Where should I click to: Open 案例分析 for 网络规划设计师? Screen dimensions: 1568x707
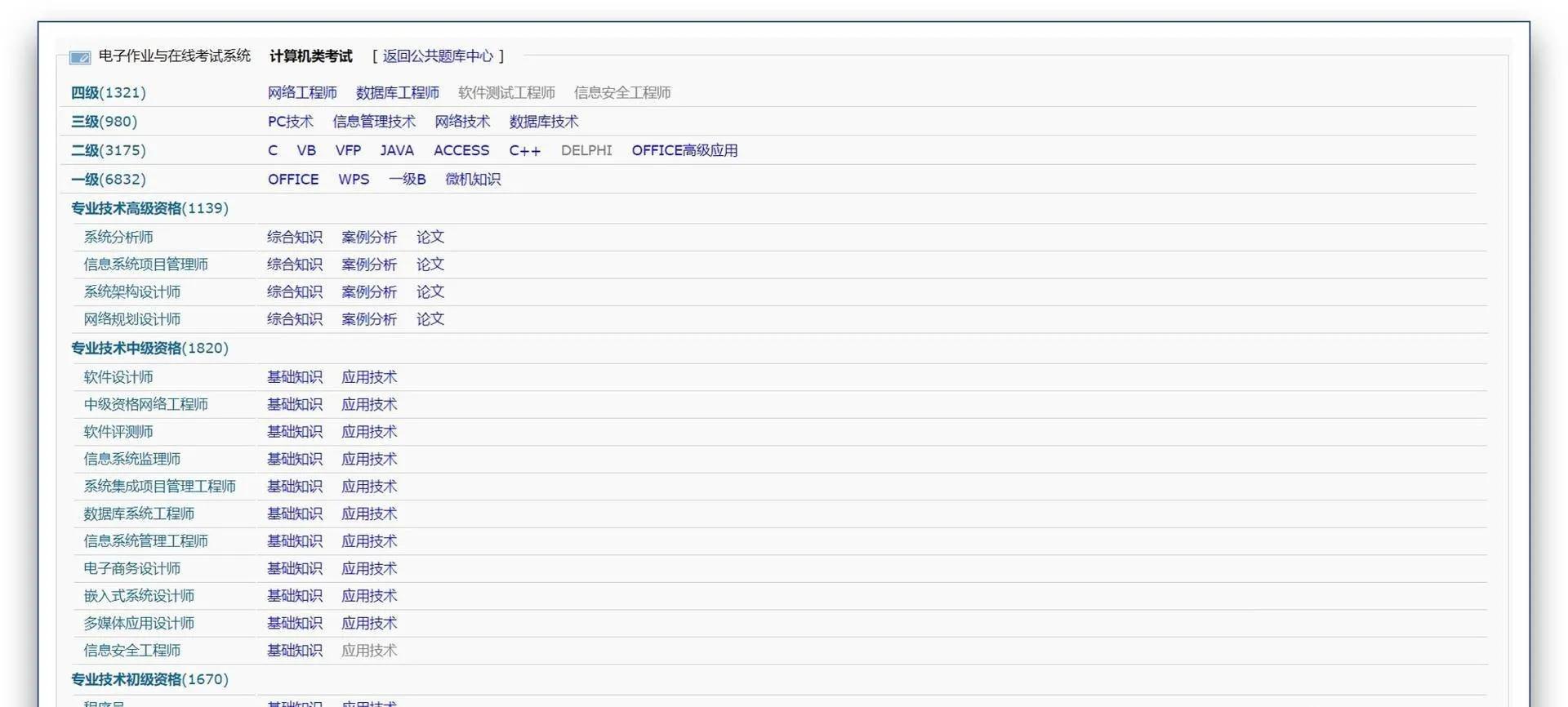369,319
